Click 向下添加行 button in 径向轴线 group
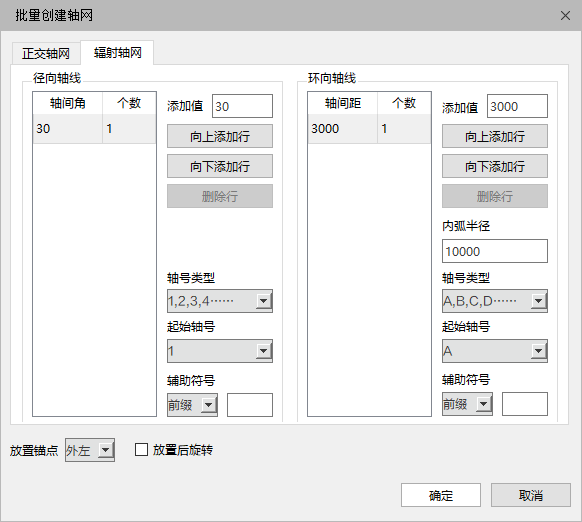582x522 pixels. [x=220, y=166]
